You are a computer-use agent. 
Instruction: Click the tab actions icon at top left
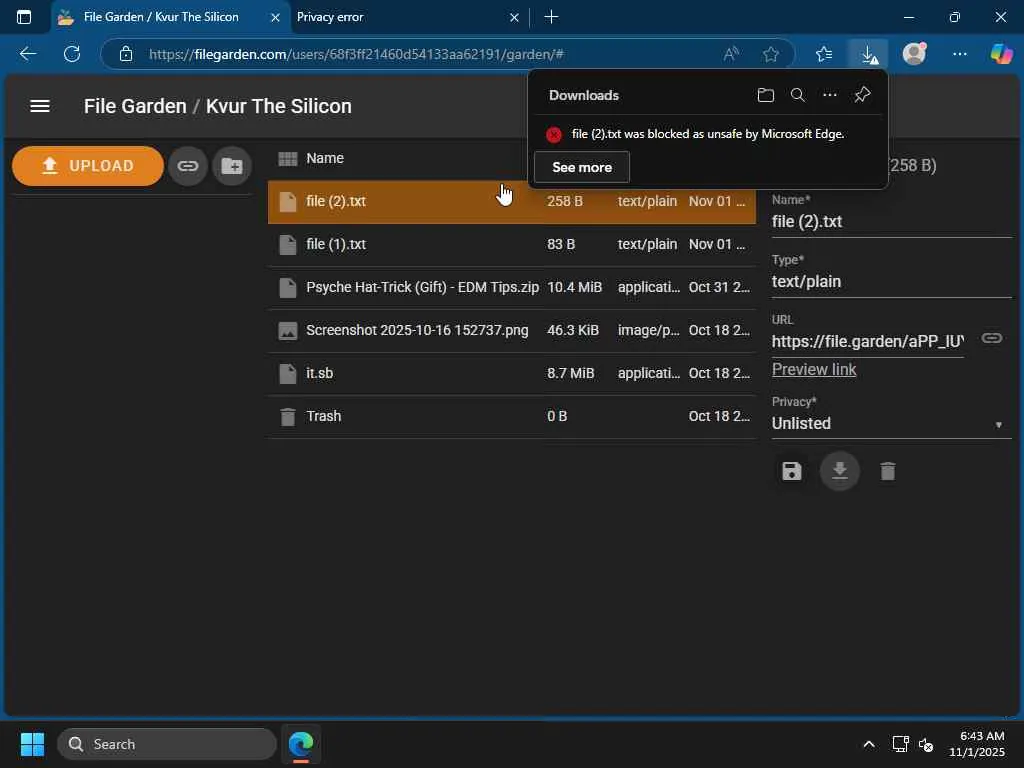(x=24, y=17)
